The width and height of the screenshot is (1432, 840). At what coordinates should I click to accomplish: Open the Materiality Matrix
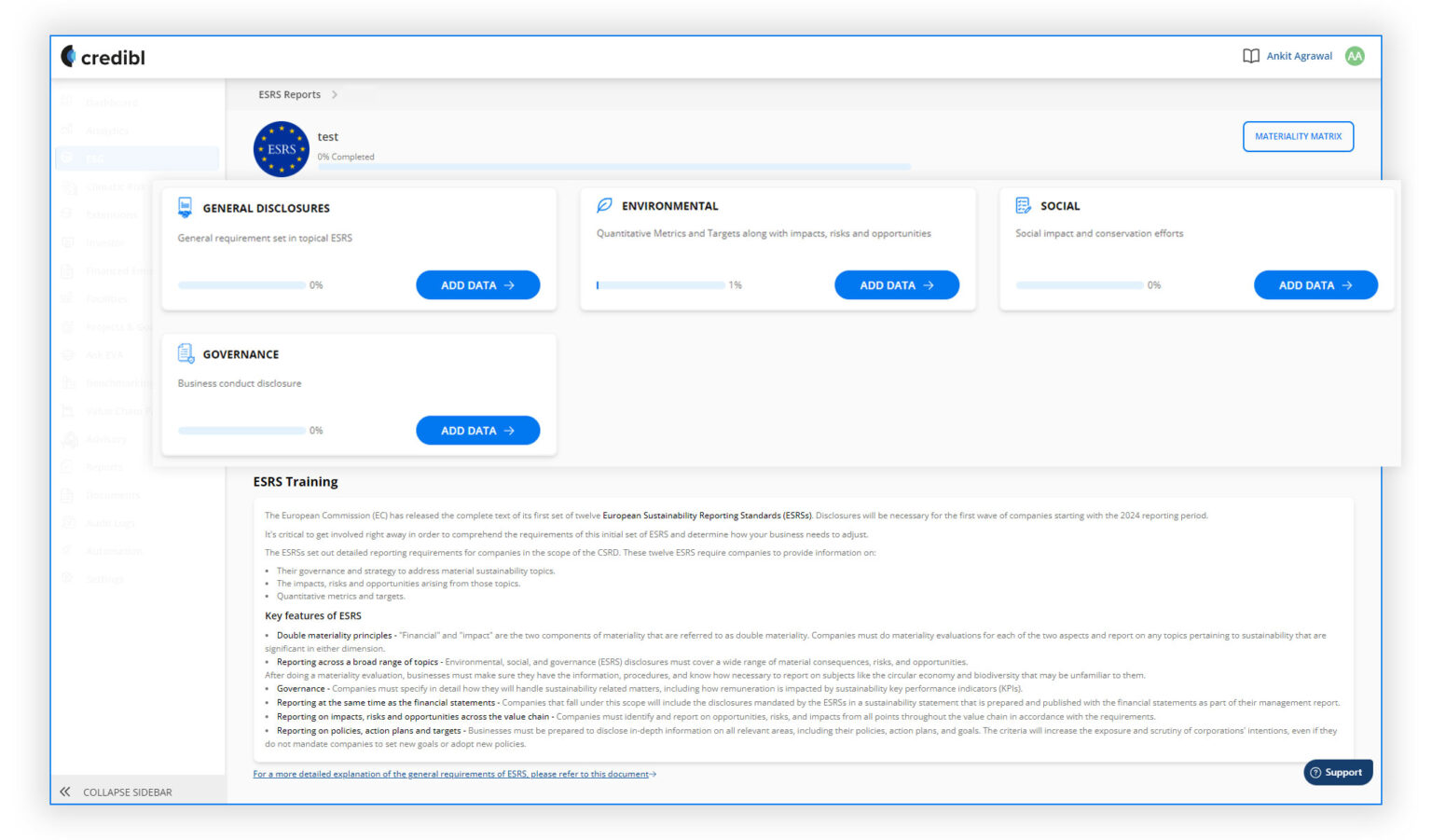[x=1298, y=136]
